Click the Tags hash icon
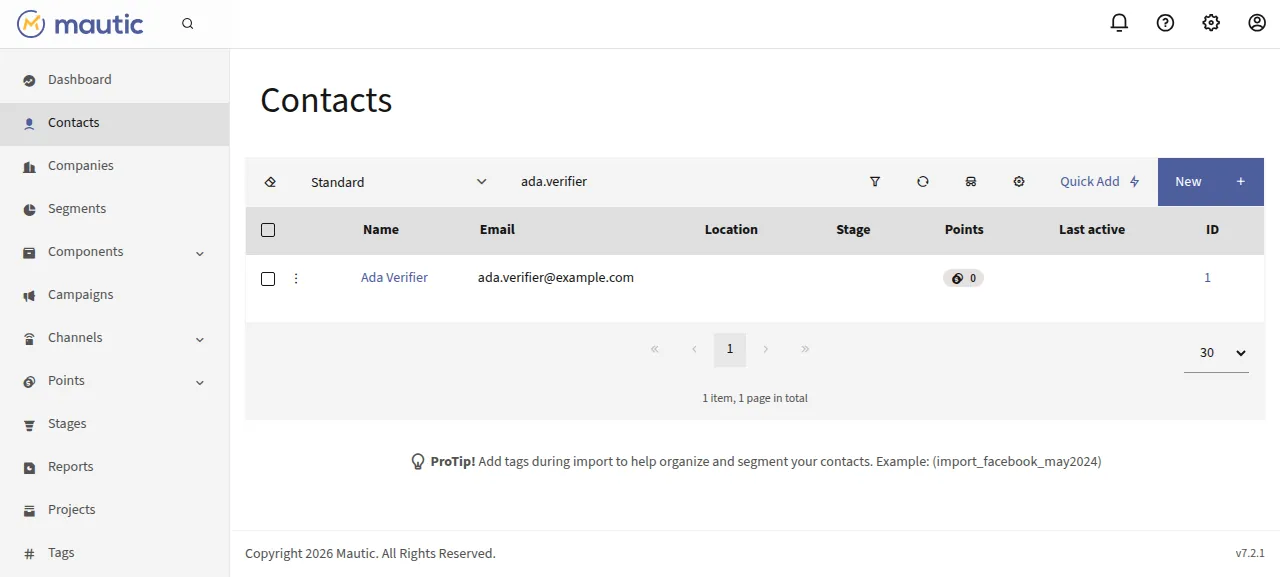Viewport: 1280px width, 577px height. pyautogui.click(x=29, y=553)
